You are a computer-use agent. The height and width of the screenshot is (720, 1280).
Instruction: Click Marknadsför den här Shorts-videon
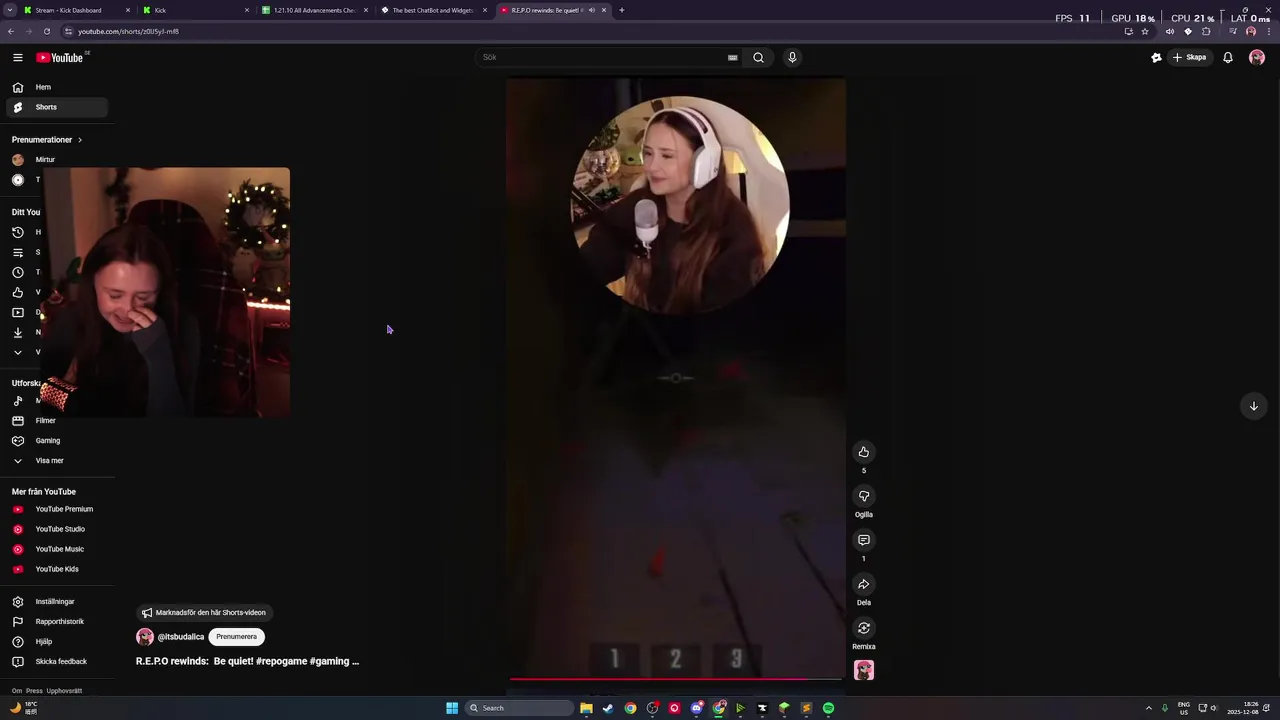204,613
